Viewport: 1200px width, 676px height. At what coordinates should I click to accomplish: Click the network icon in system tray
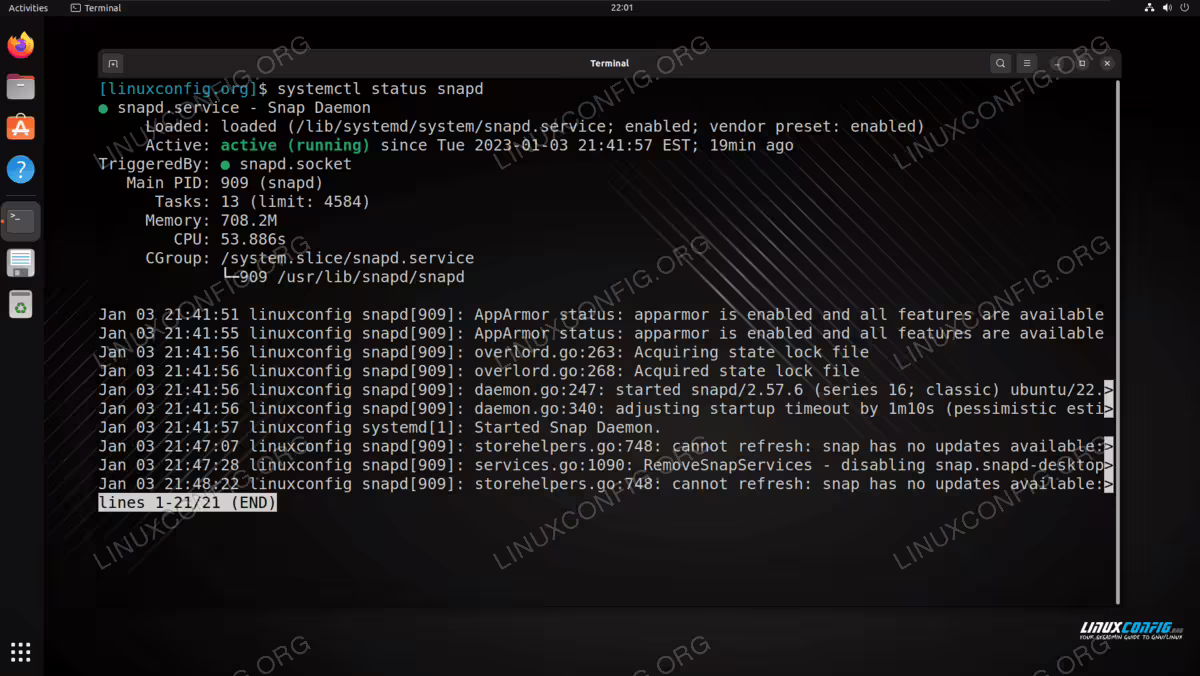click(x=1149, y=8)
